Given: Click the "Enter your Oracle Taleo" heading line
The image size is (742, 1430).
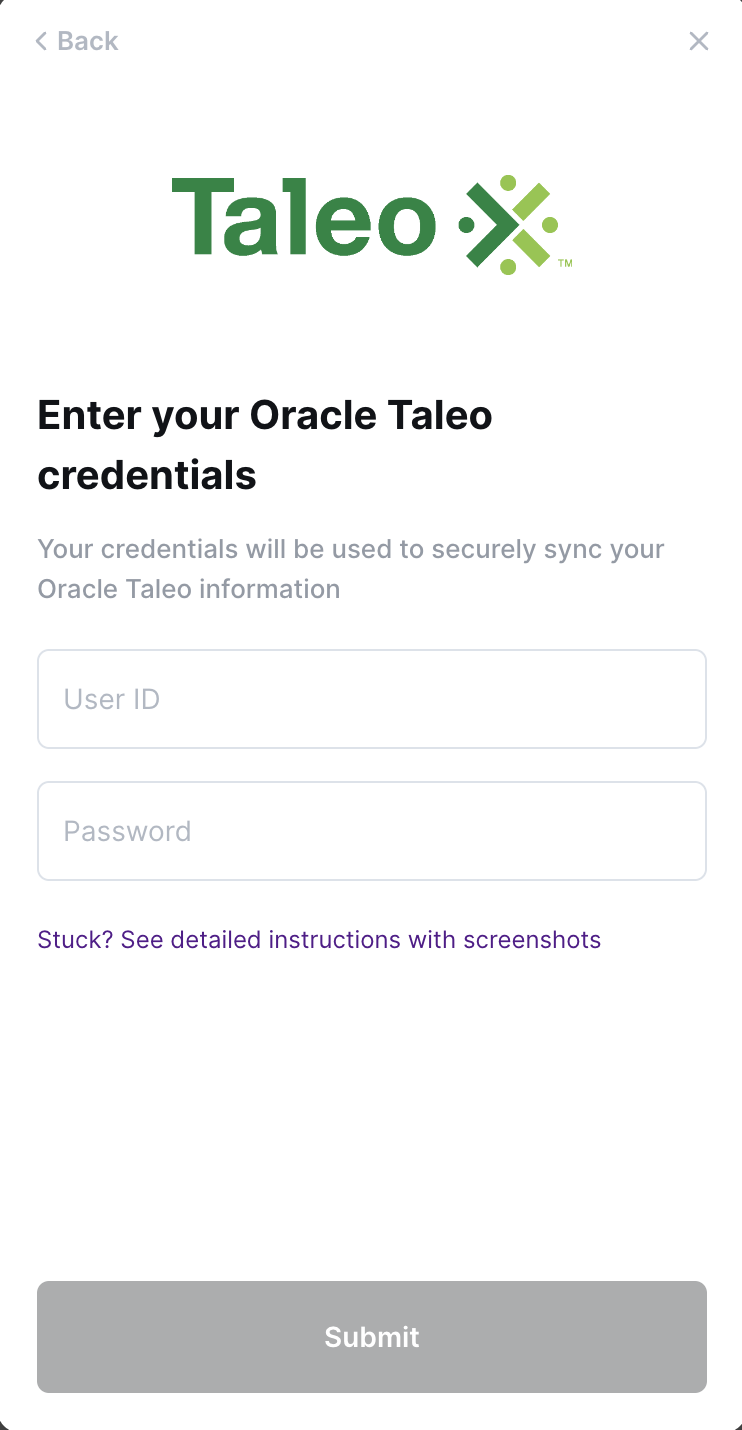Looking at the screenshot, I should pyautogui.click(x=265, y=415).
